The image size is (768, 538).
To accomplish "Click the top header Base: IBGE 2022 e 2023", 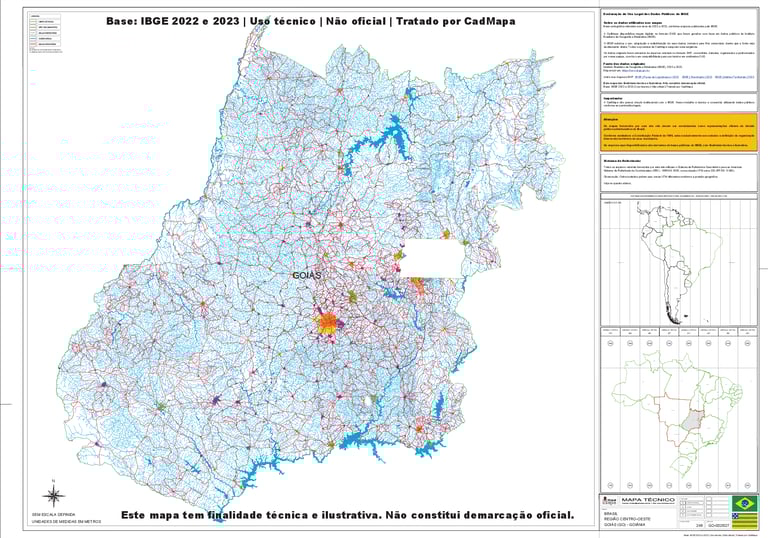I will point(173,22).
